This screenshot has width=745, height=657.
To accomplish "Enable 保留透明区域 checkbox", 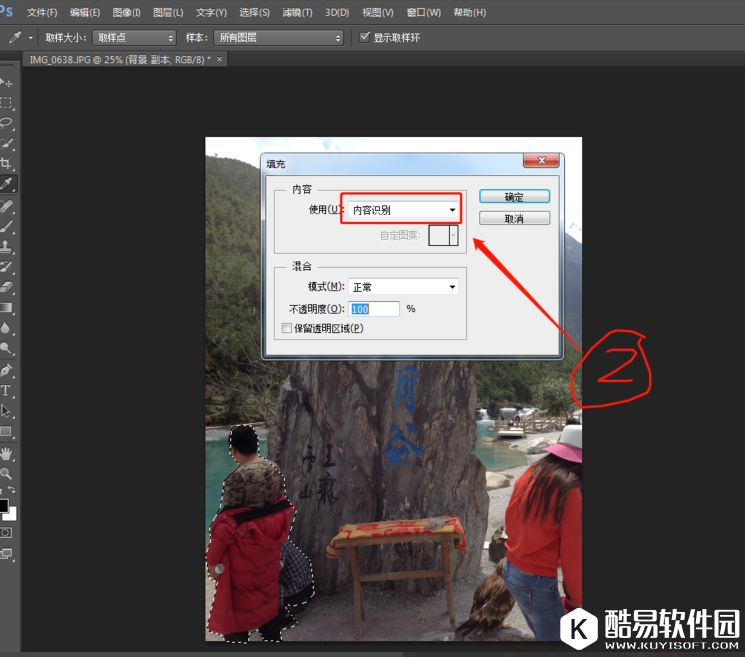I will click(287, 328).
